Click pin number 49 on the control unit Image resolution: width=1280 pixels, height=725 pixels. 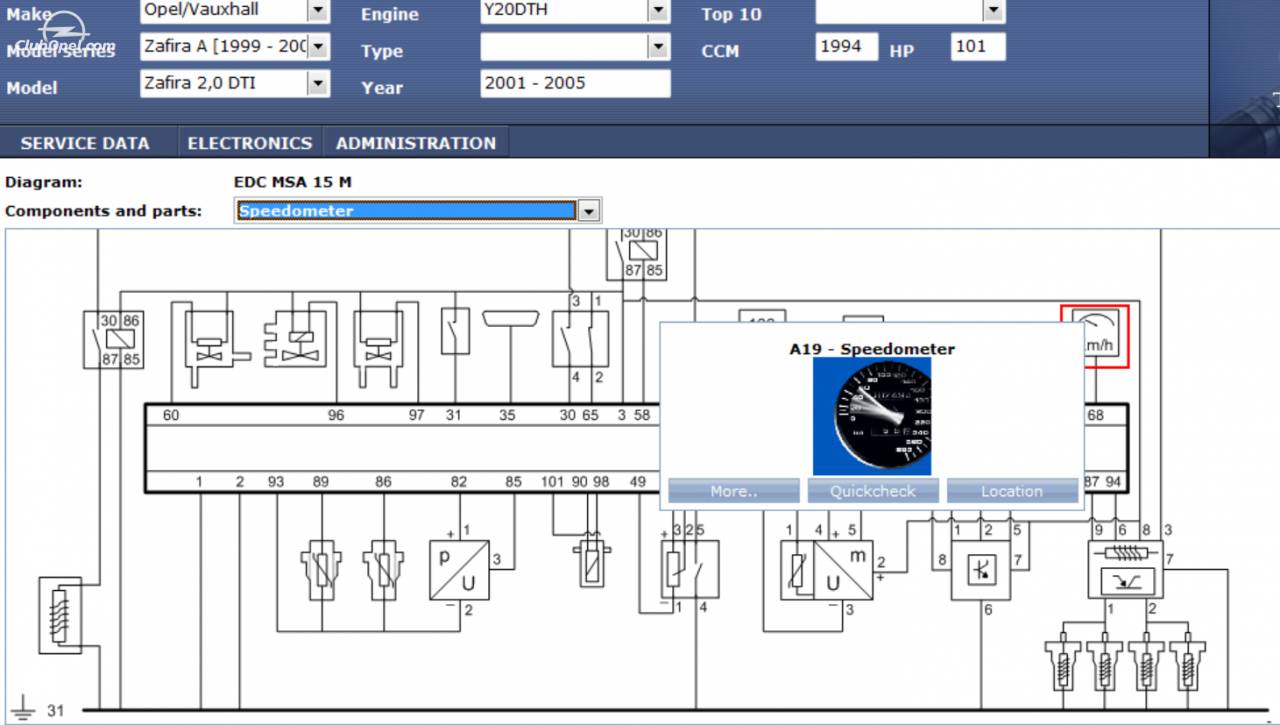click(x=638, y=482)
